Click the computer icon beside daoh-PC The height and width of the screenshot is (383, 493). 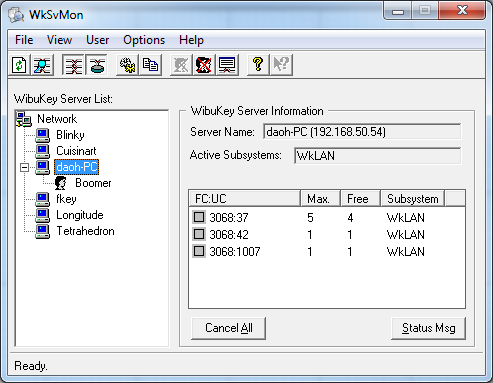[43, 167]
